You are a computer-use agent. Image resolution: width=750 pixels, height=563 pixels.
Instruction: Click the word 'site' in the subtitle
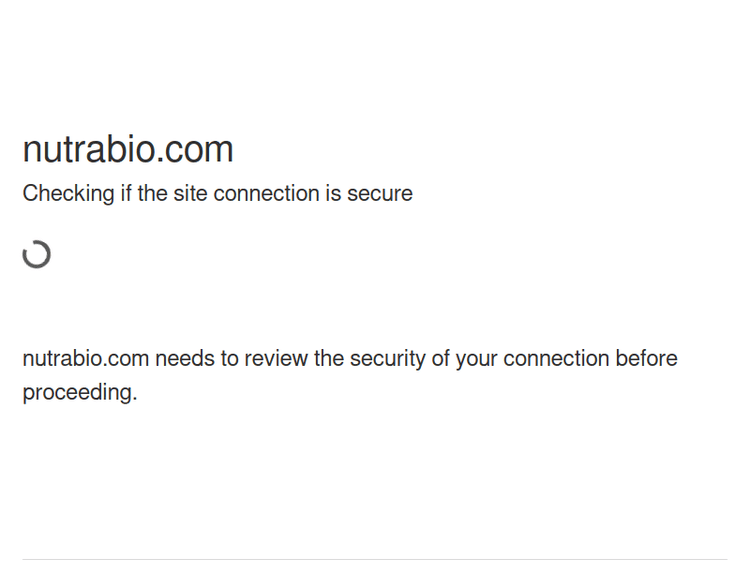click(190, 194)
